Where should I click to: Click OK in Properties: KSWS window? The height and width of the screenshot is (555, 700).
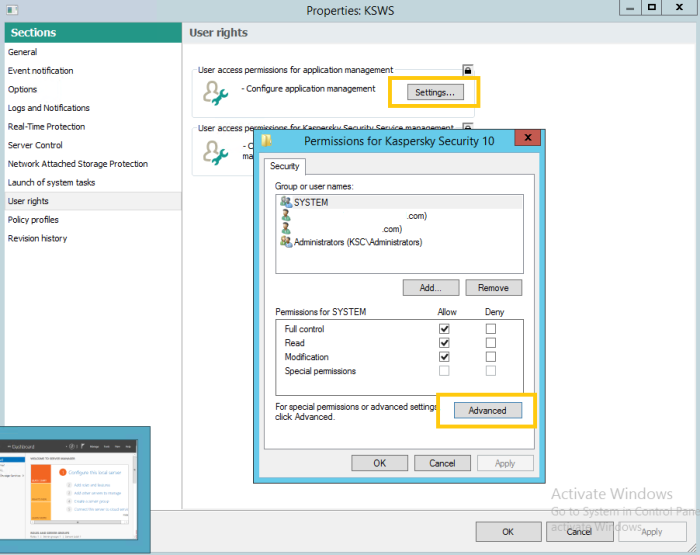[x=508, y=532]
